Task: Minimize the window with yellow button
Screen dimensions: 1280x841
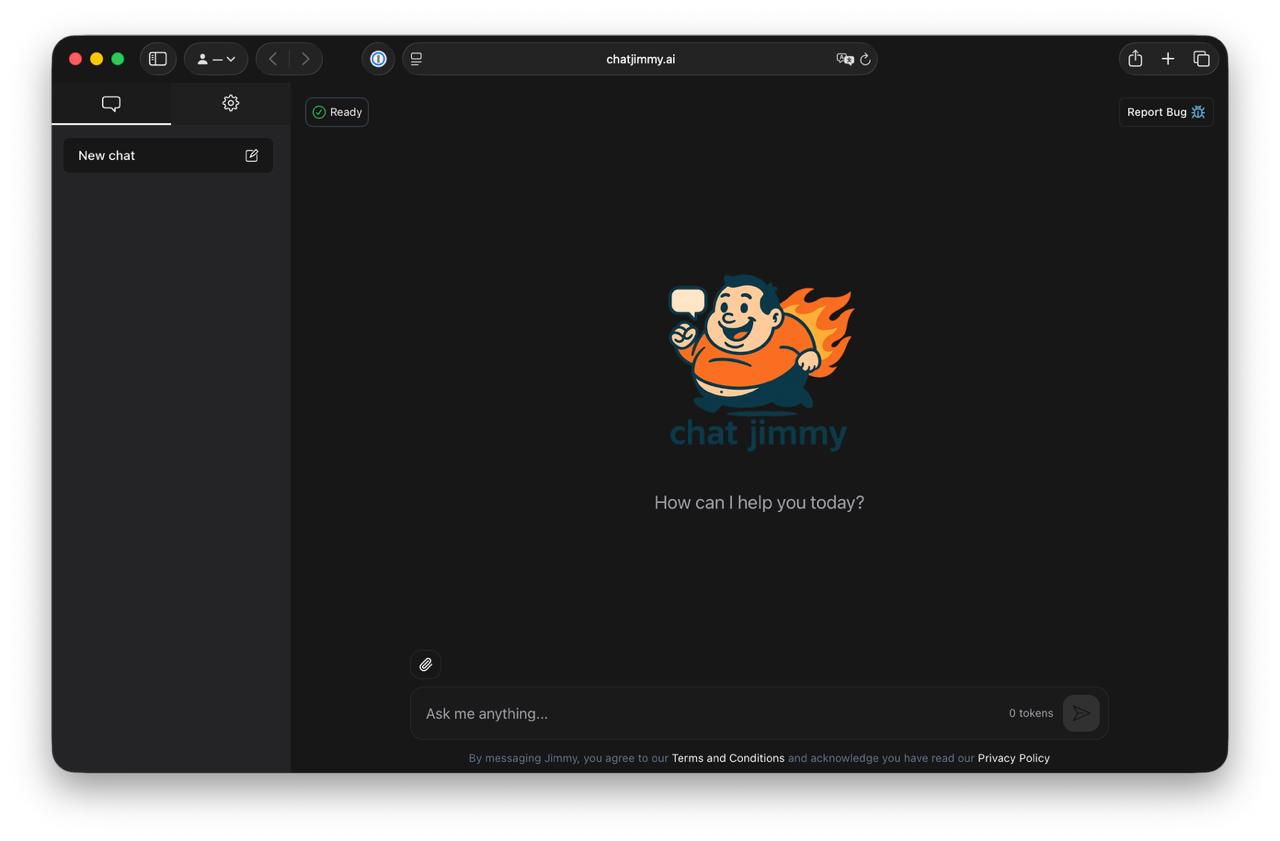Action: pyautogui.click(x=96, y=59)
